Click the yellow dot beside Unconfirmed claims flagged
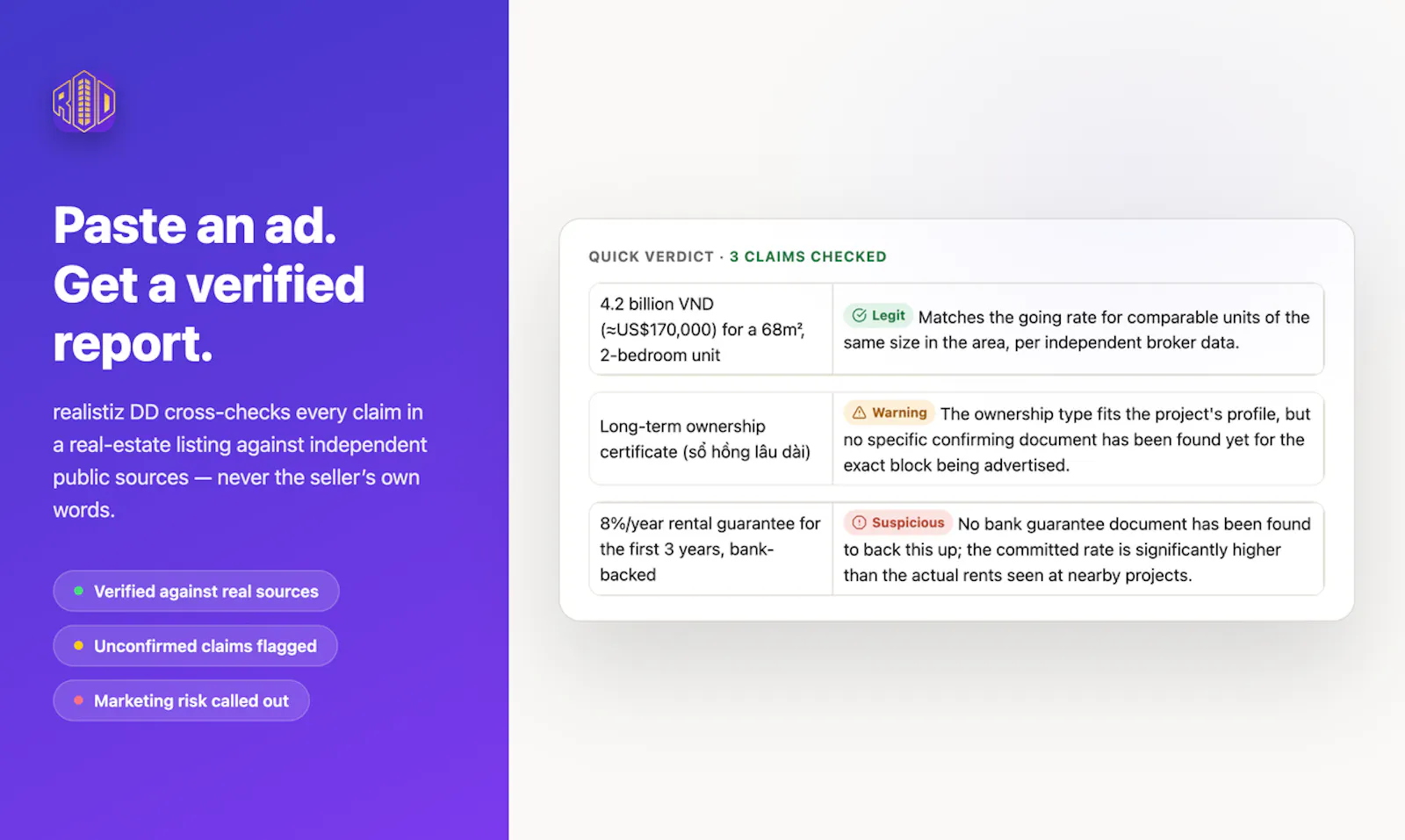1405x840 pixels. tap(78, 645)
